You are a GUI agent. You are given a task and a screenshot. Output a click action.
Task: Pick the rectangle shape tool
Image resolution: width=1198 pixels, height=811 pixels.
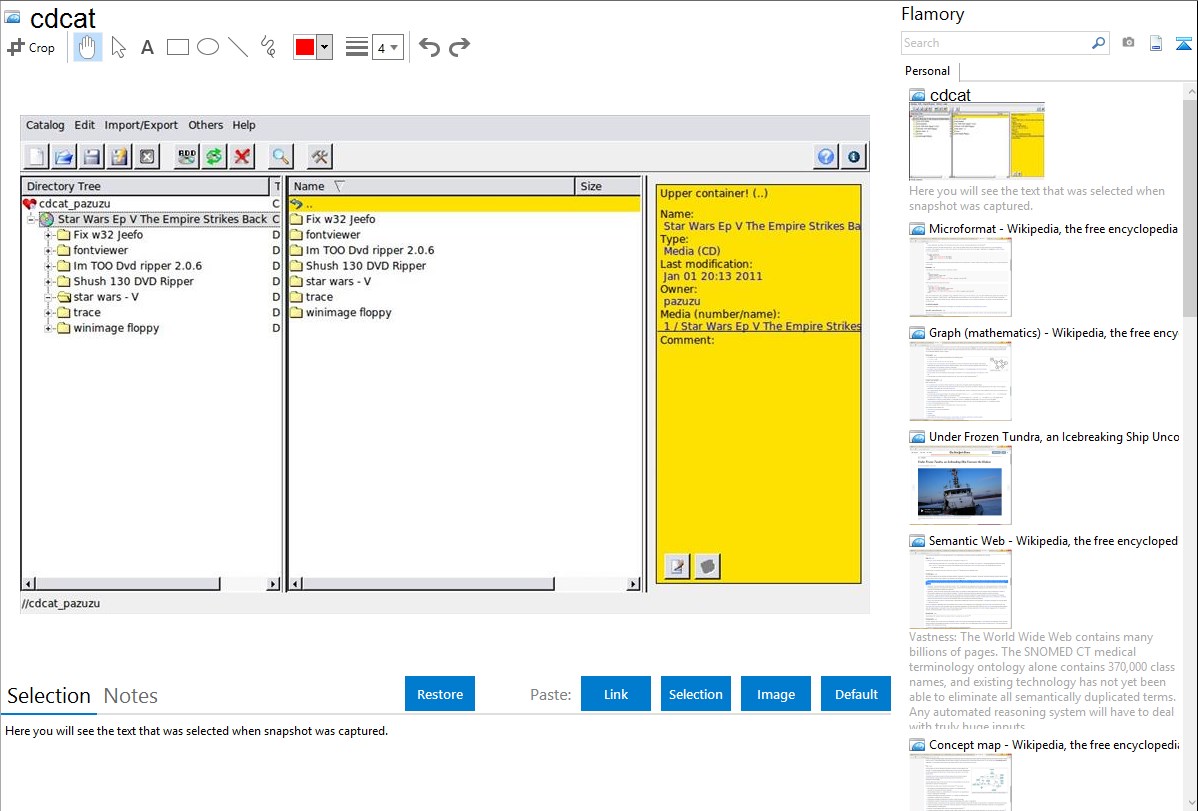click(x=178, y=47)
